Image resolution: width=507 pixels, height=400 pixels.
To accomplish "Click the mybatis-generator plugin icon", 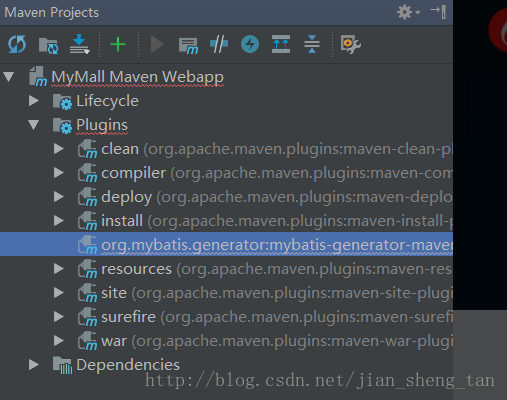I will coord(87,245).
